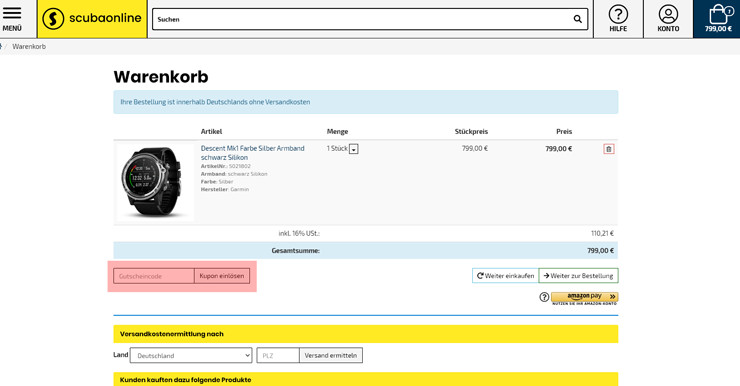Image resolution: width=740 pixels, height=386 pixels.
Task: Open the HILFE help icon
Action: [x=618, y=19]
